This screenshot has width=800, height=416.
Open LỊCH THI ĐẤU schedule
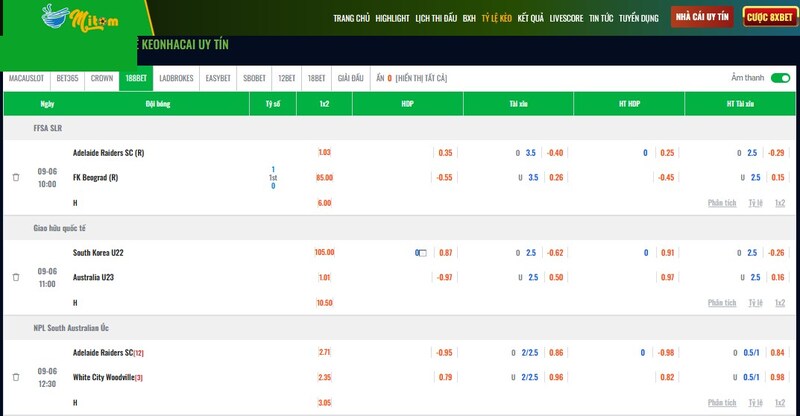pyautogui.click(x=436, y=18)
